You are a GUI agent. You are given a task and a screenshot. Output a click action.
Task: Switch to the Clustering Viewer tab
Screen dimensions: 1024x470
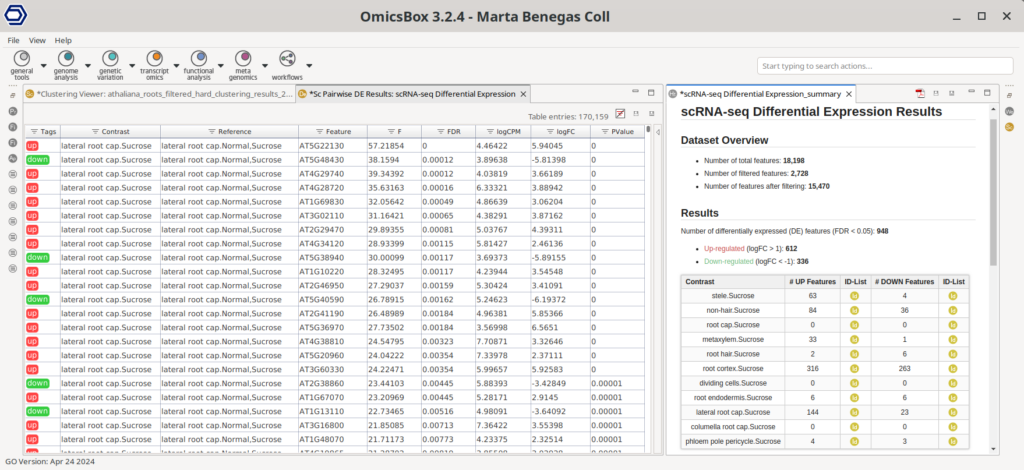click(x=160, y=94)
